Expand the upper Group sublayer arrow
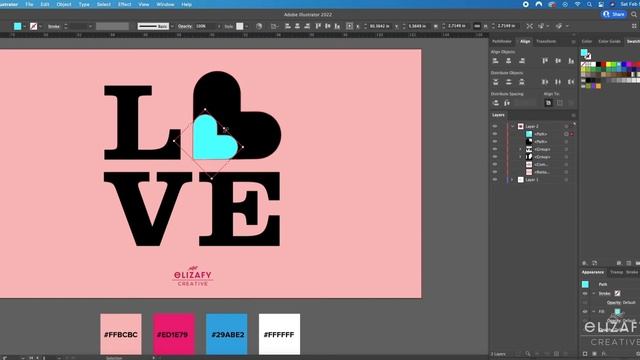Image resolution: width=640 pixels, height=360 pixels. tap(520, 149)
